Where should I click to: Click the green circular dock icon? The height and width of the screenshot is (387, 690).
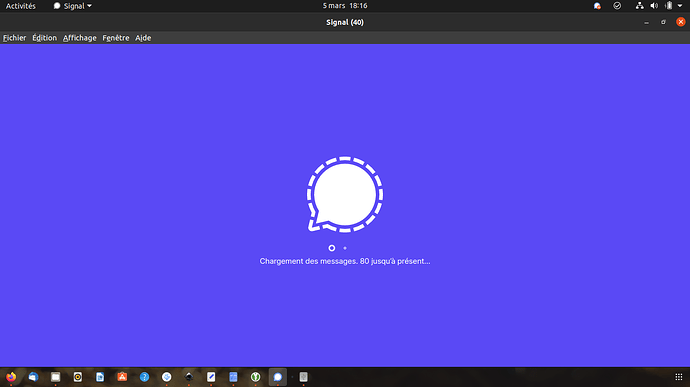click(255, 377)
